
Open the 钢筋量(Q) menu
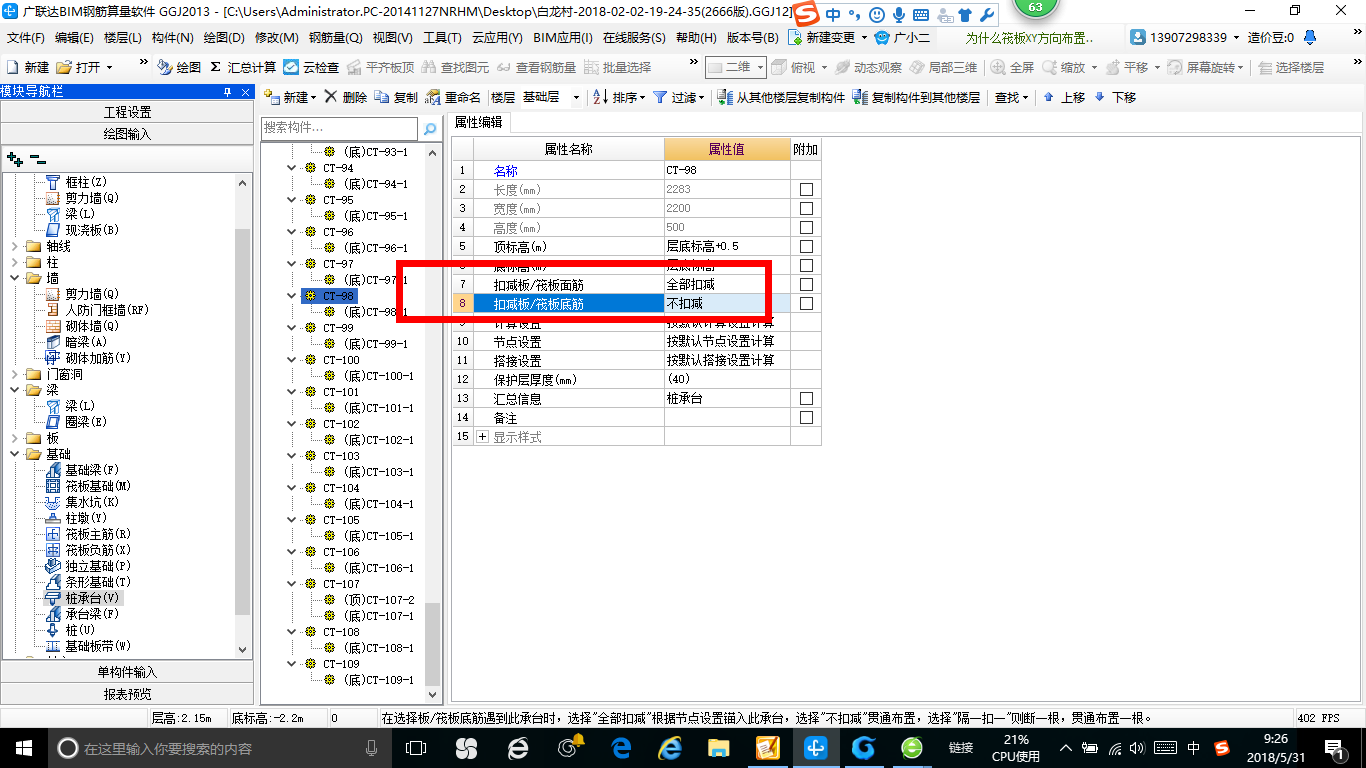[x=335, y=37]
